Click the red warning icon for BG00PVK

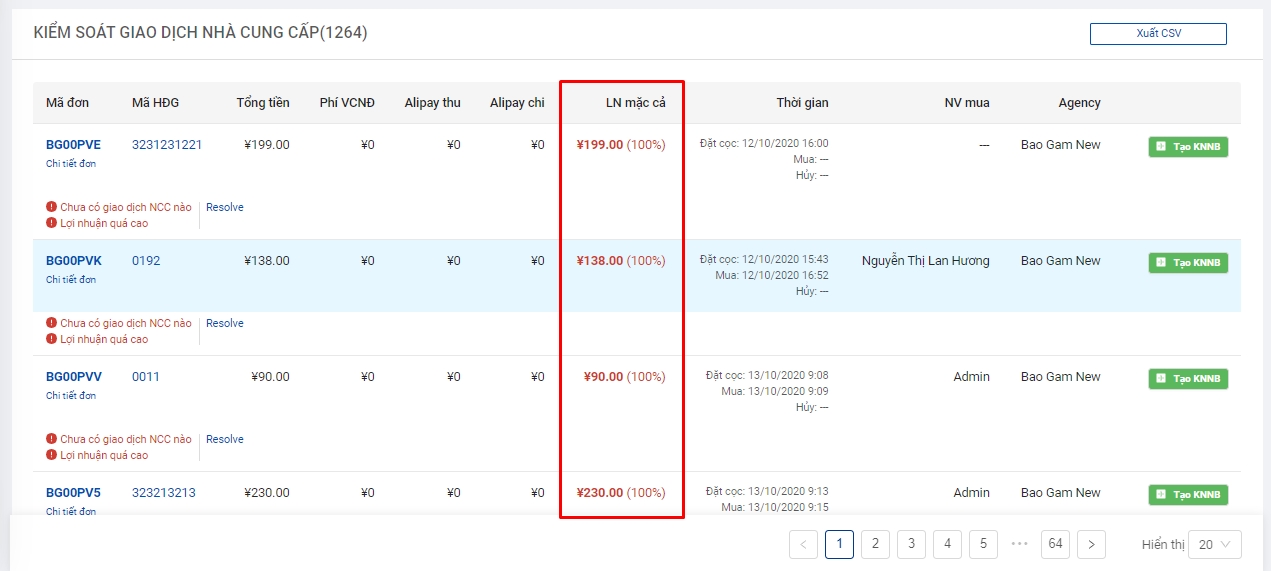[x=51, y=324]
